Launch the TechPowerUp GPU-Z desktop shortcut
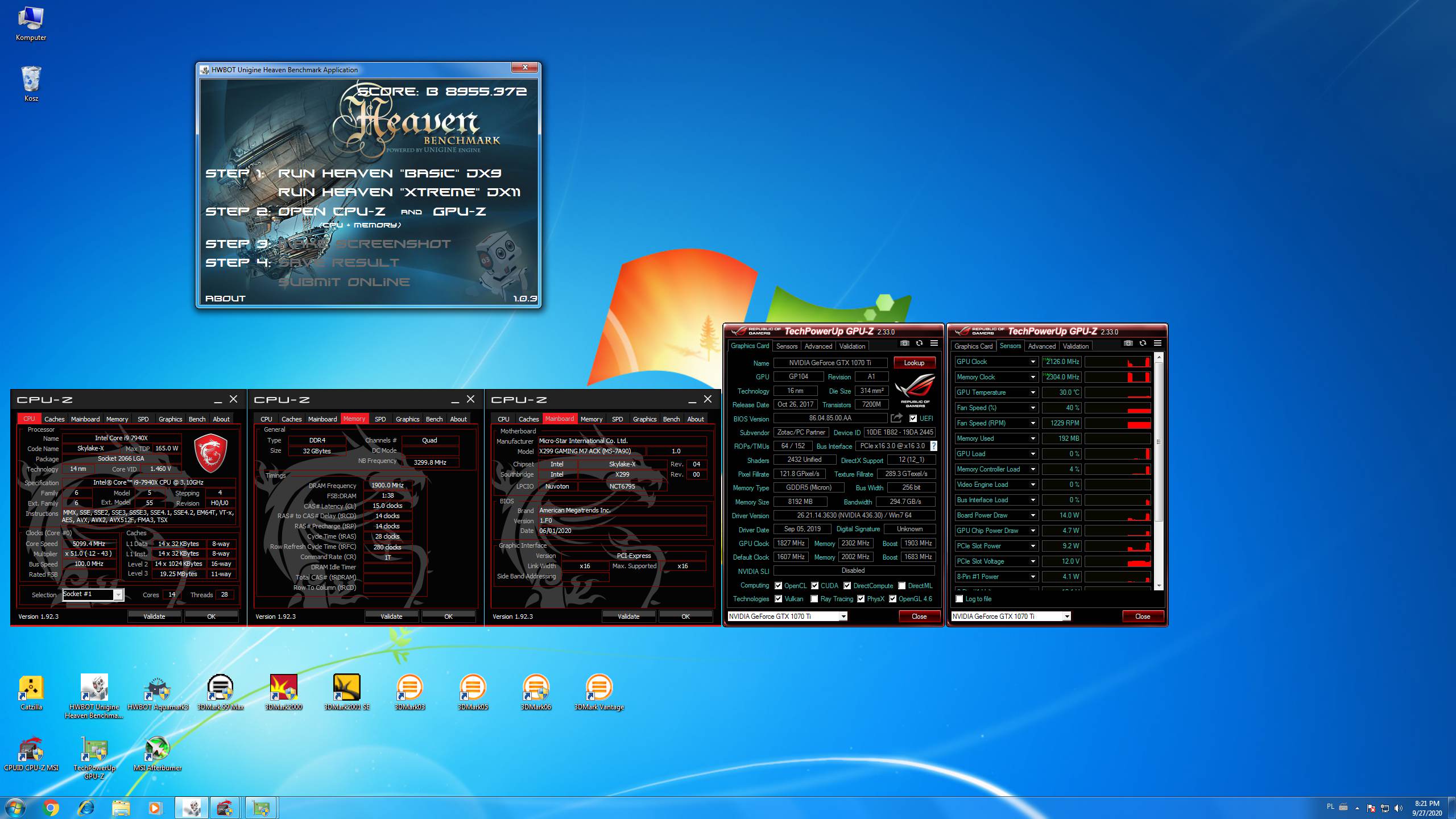This screenshot has height=819, width=1456. click(94, 758)
